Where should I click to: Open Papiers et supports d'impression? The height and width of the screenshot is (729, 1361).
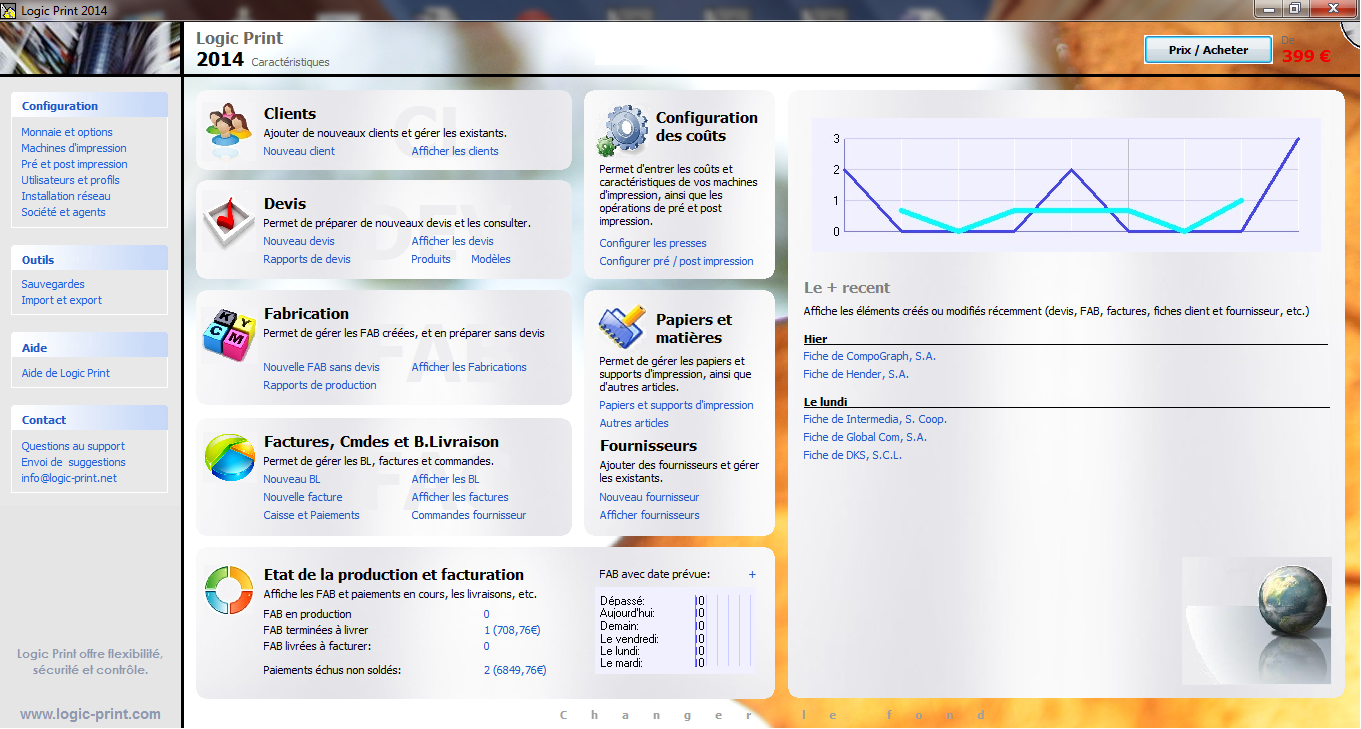(x=676, y=405)
